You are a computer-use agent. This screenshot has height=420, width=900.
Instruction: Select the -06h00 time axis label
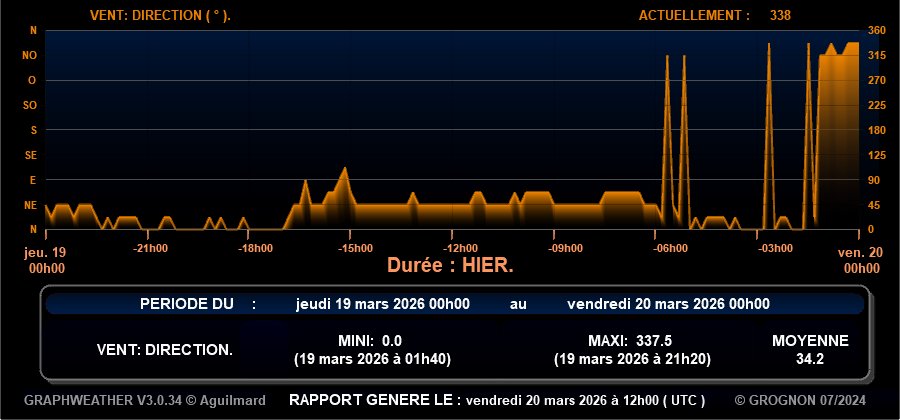pyautogui.click(x=669, y=249)
